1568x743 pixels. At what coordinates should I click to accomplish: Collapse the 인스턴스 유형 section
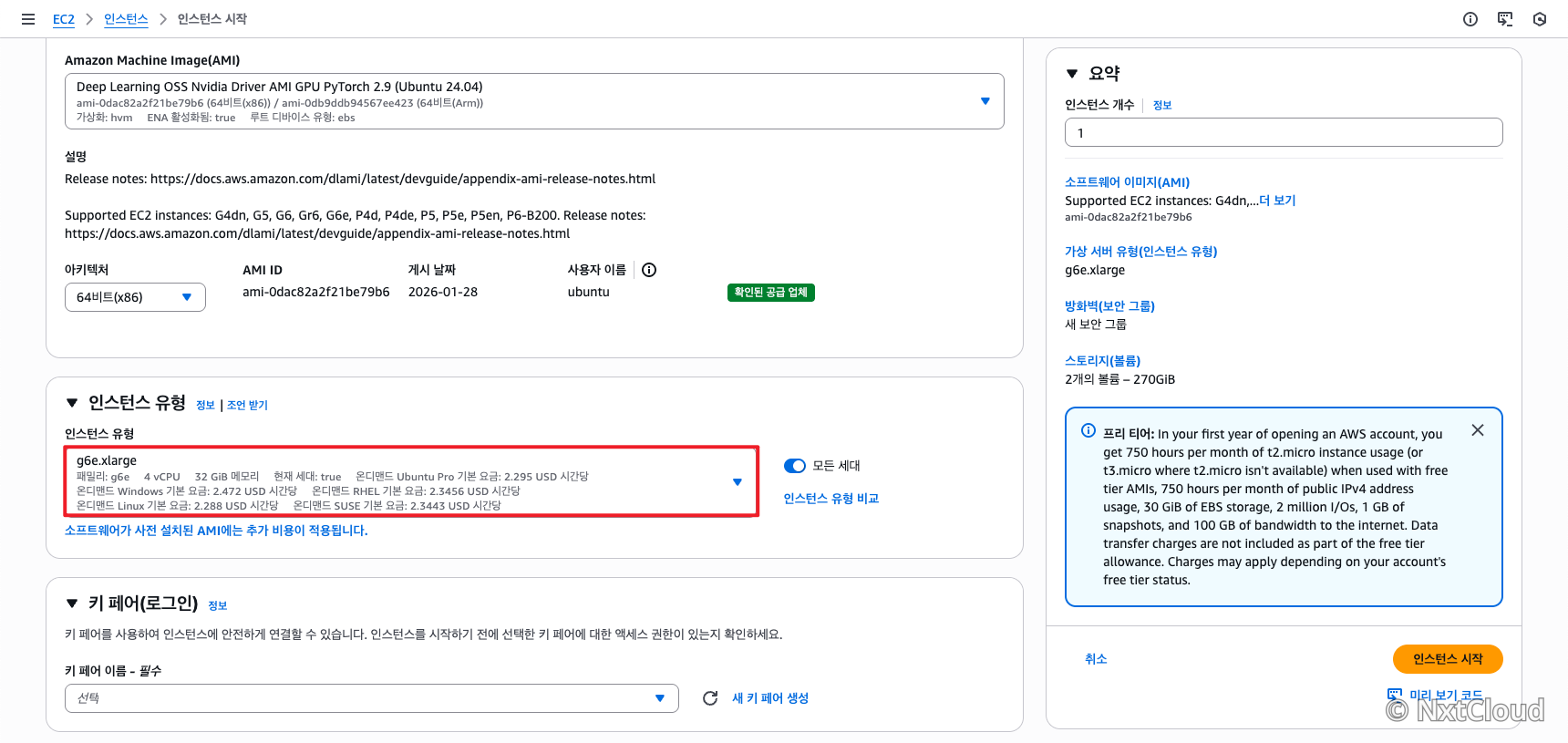click(72, 403)
